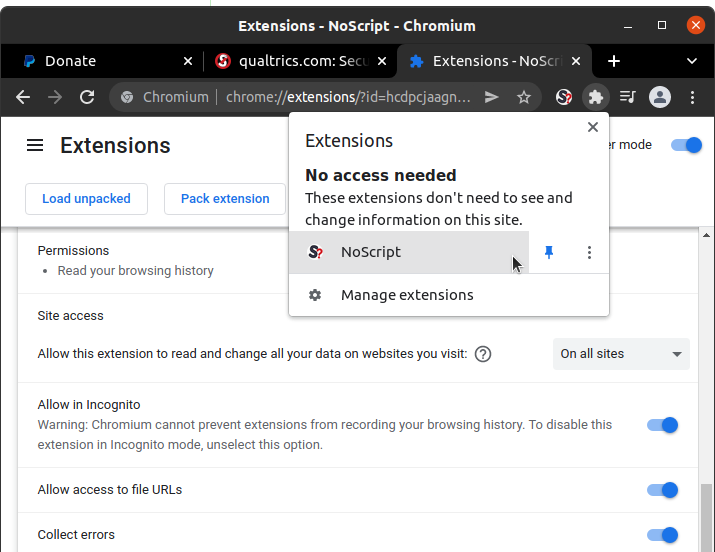Open a new tab with plus icon

[x=614, y=61]
